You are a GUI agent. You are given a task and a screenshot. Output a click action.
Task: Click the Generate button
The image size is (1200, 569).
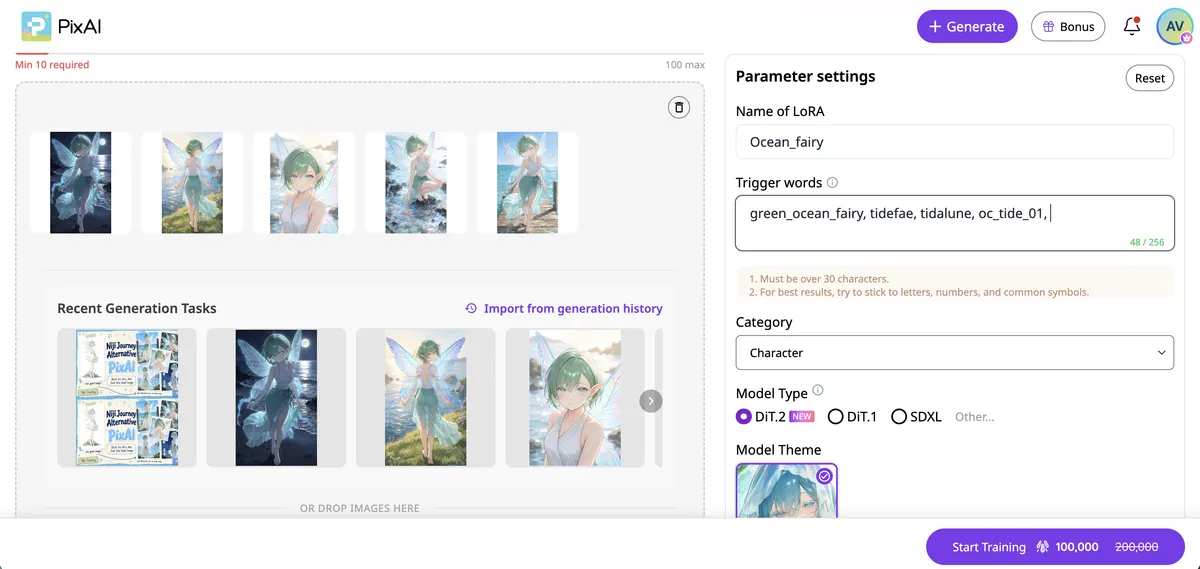pos(967,27)
